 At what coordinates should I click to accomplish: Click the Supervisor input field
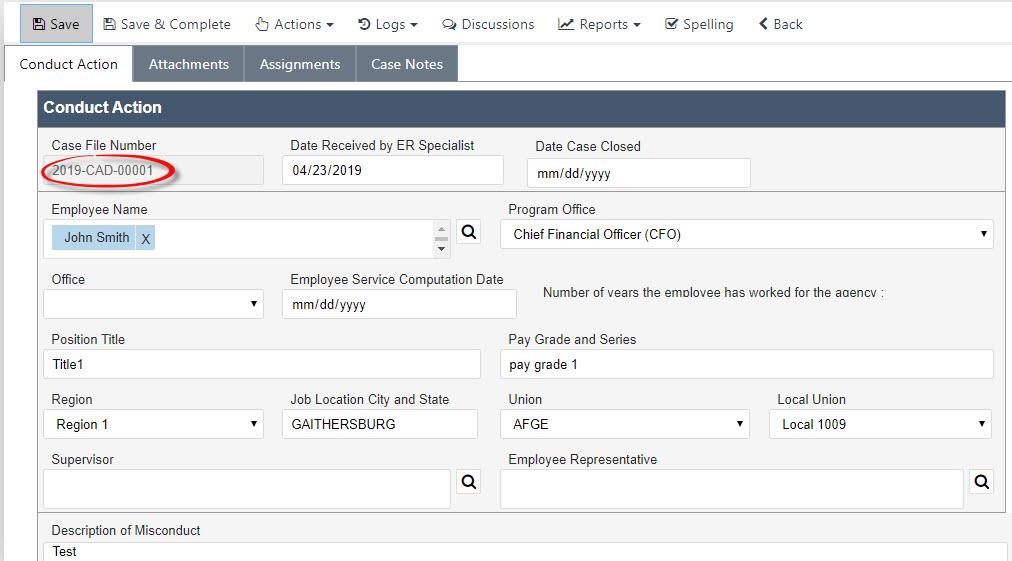(247, 489)
